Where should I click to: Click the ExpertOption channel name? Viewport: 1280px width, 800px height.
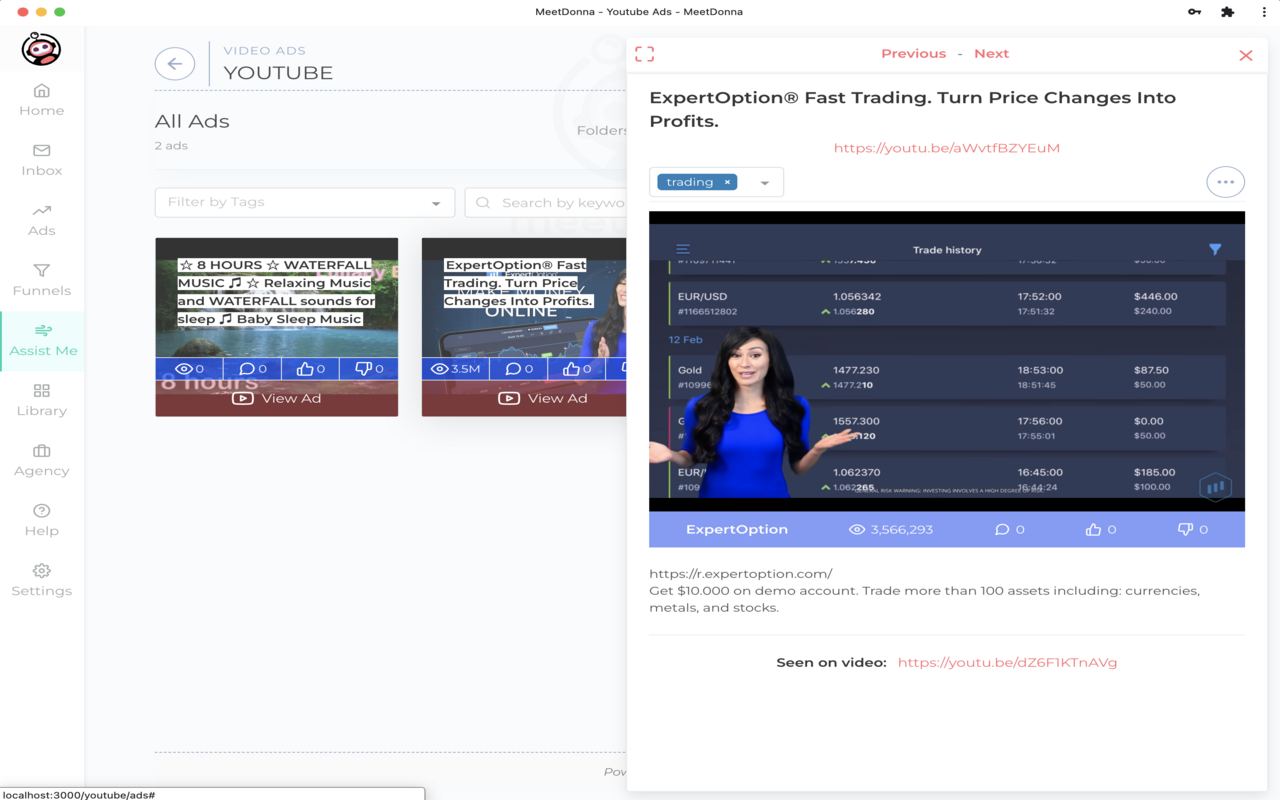coord(737,530)
